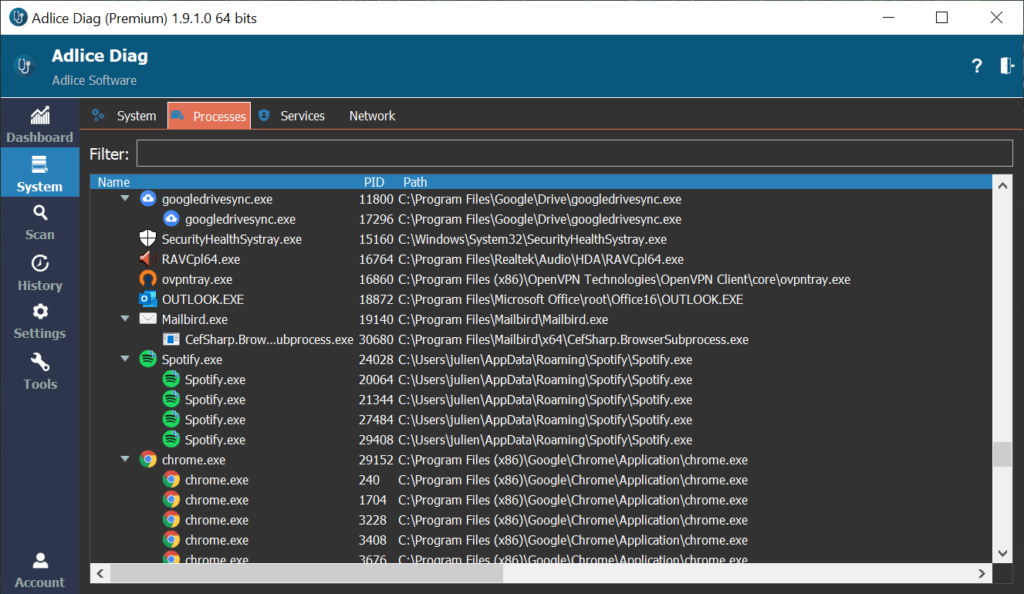1024x594 pixels.
Task: Select the OUTLOOK.EXE process row
Action: (x=203, y=300)
